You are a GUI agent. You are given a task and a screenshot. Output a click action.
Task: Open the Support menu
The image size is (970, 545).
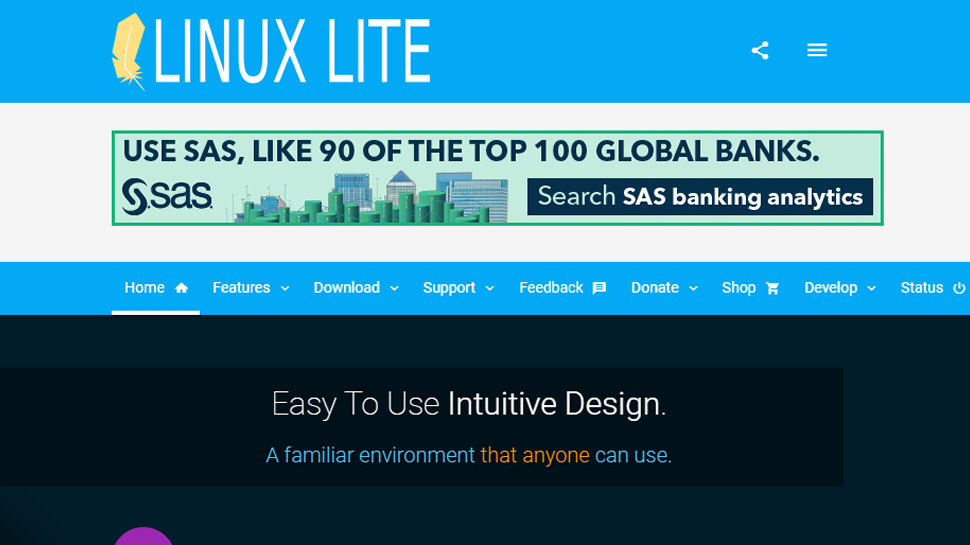click(458, 288)
